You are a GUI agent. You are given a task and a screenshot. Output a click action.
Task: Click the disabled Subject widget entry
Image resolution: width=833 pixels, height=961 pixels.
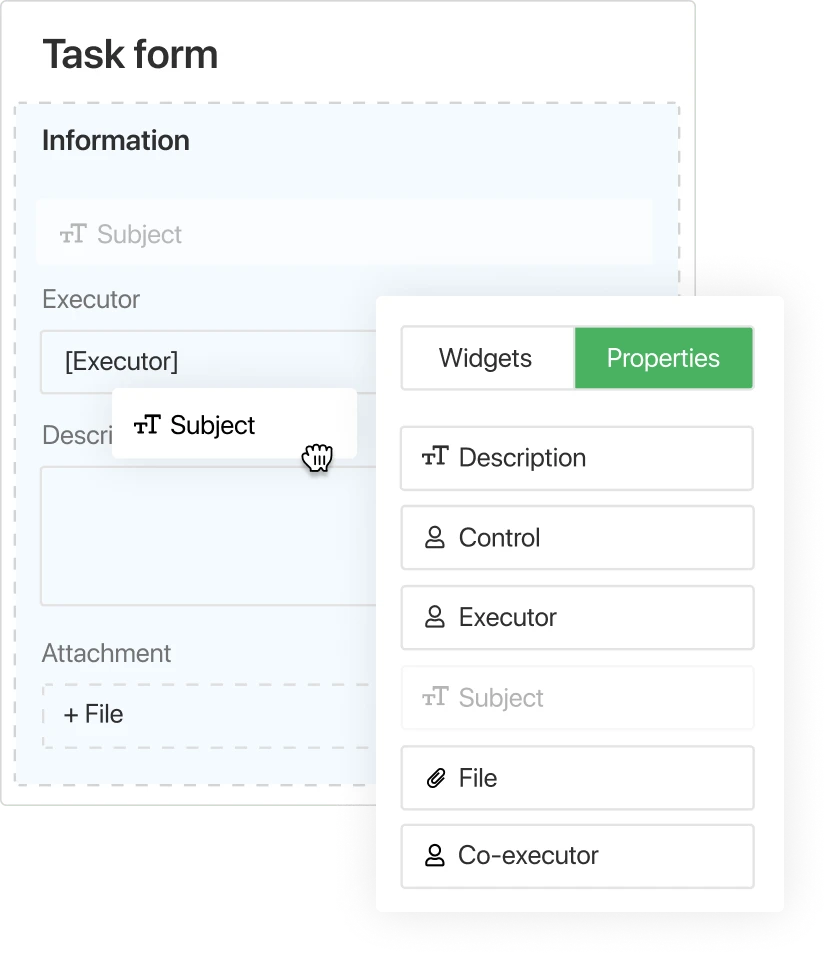click(x=577, y=698)
